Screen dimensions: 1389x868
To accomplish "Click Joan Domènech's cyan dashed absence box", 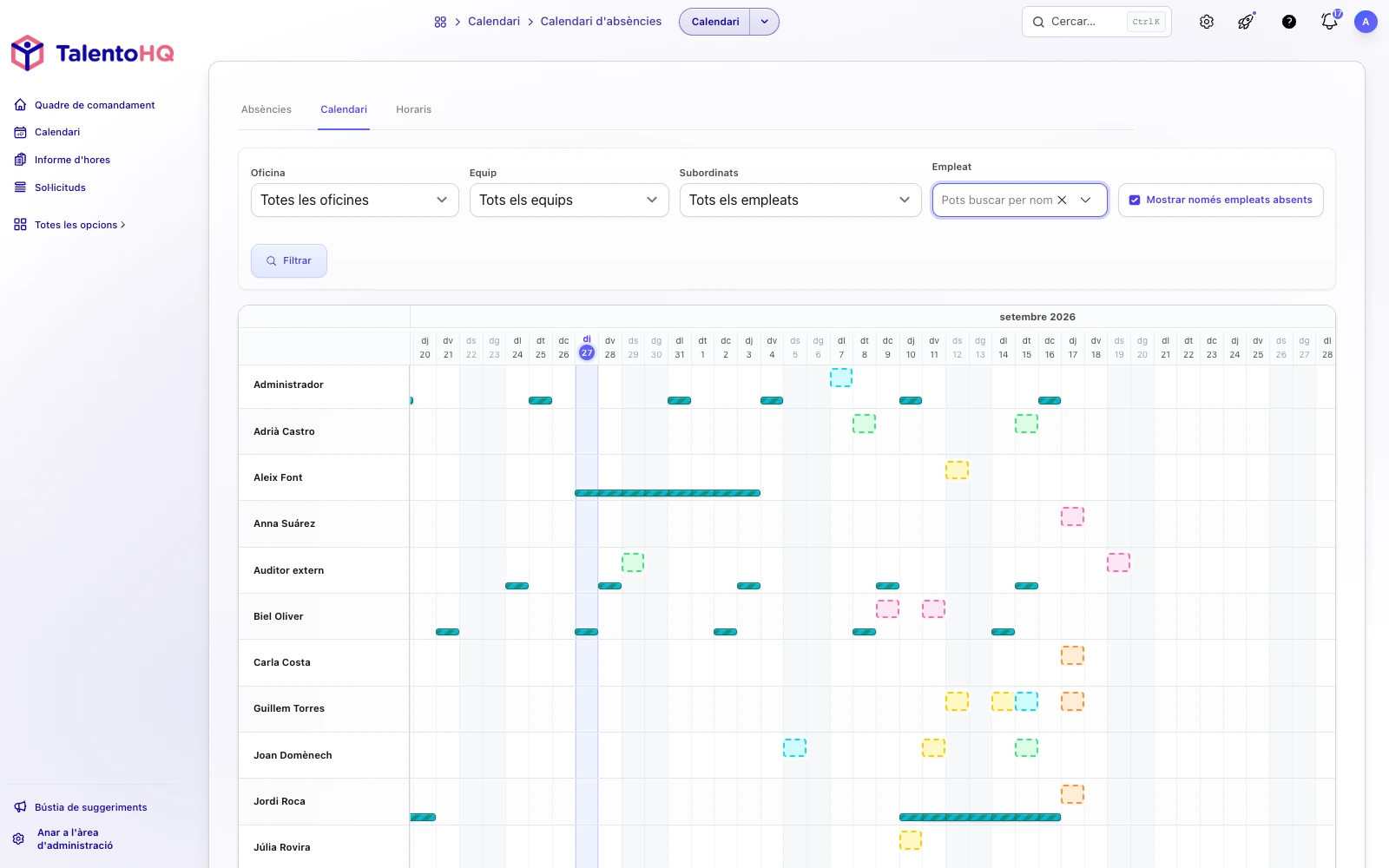I will (x=794, y=747).
